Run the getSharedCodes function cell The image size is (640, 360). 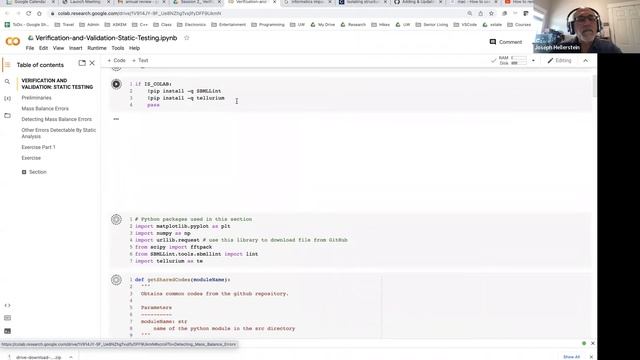116,280
